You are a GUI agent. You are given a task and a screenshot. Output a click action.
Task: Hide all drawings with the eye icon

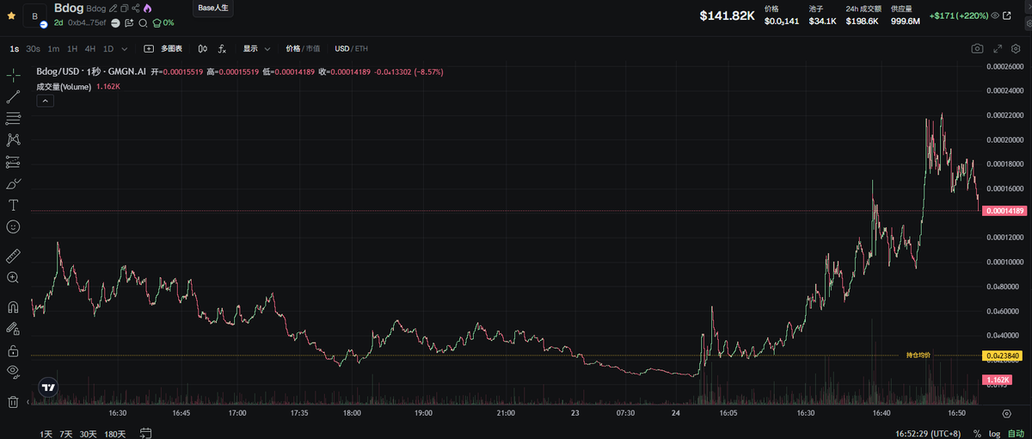(14, 370)
